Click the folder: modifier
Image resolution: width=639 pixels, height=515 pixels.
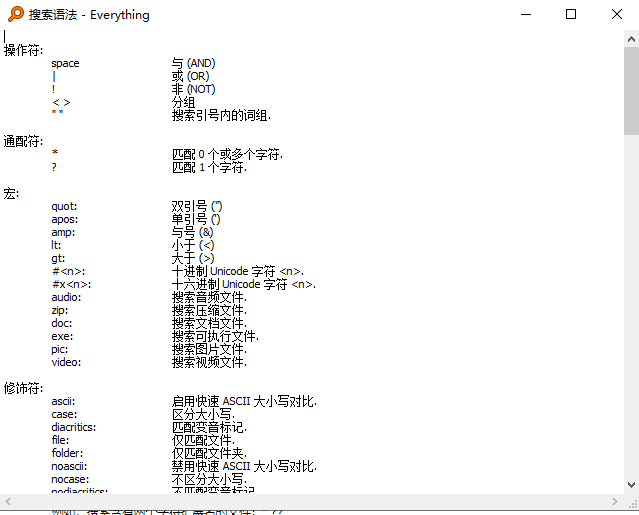(x=67, y=453)
